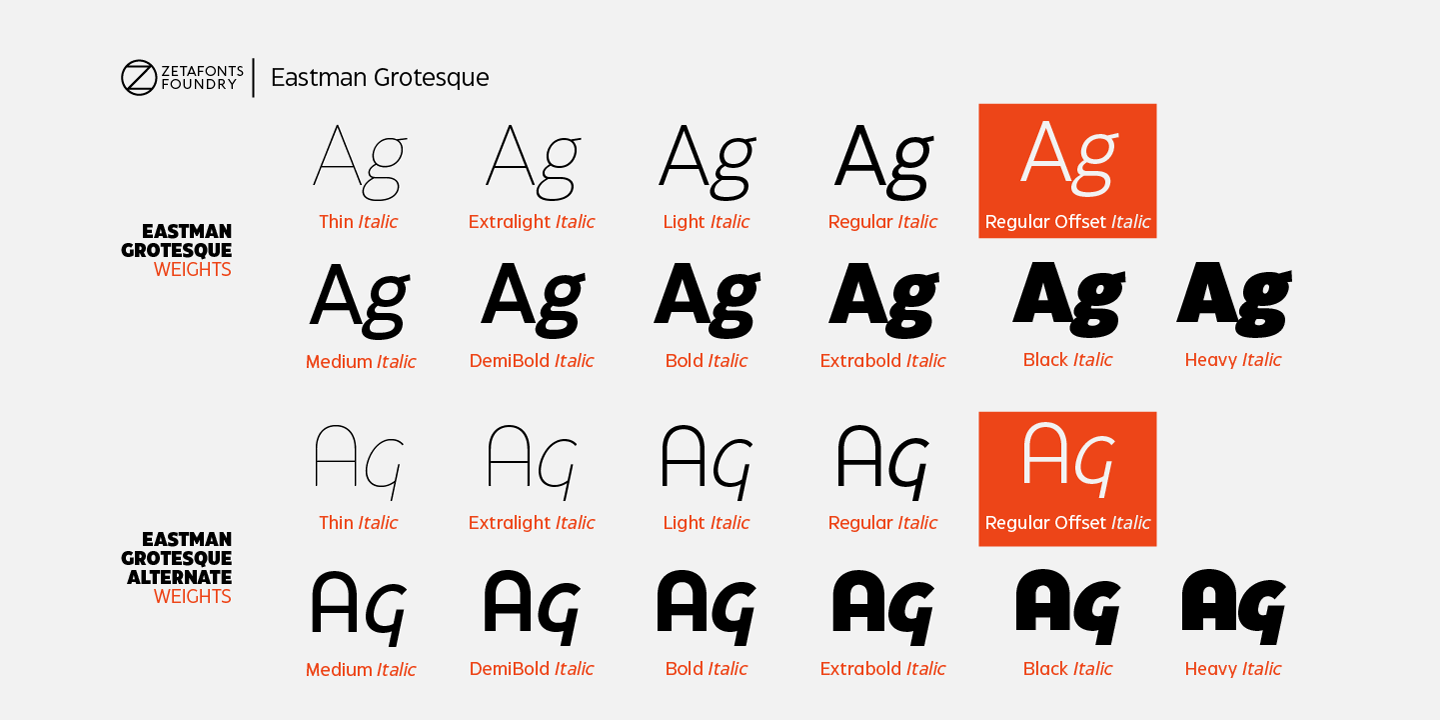Enable the Medium Italic variant

pyautogui.click(x=362, y=361)
